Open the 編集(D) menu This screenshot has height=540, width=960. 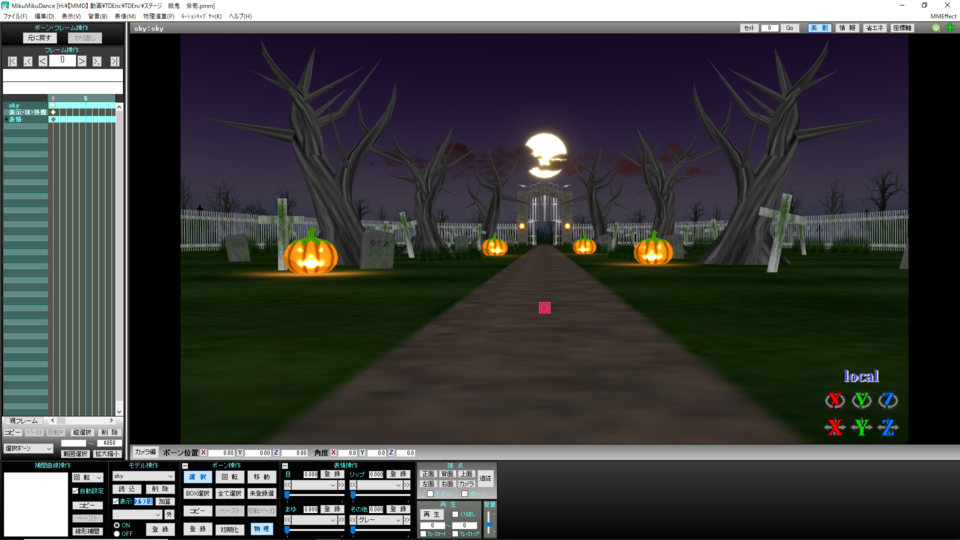click(44, 17)
